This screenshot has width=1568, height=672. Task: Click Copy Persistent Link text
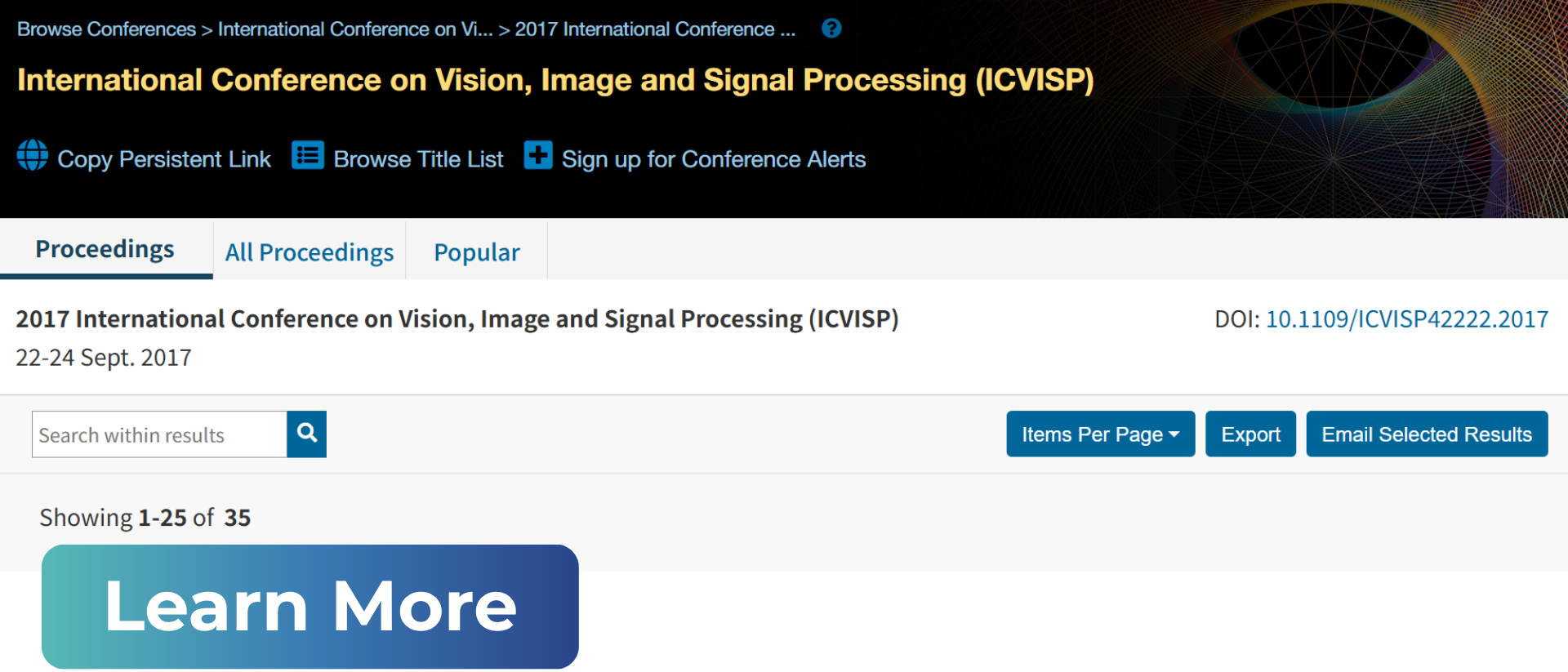click(x=163, y=159)
